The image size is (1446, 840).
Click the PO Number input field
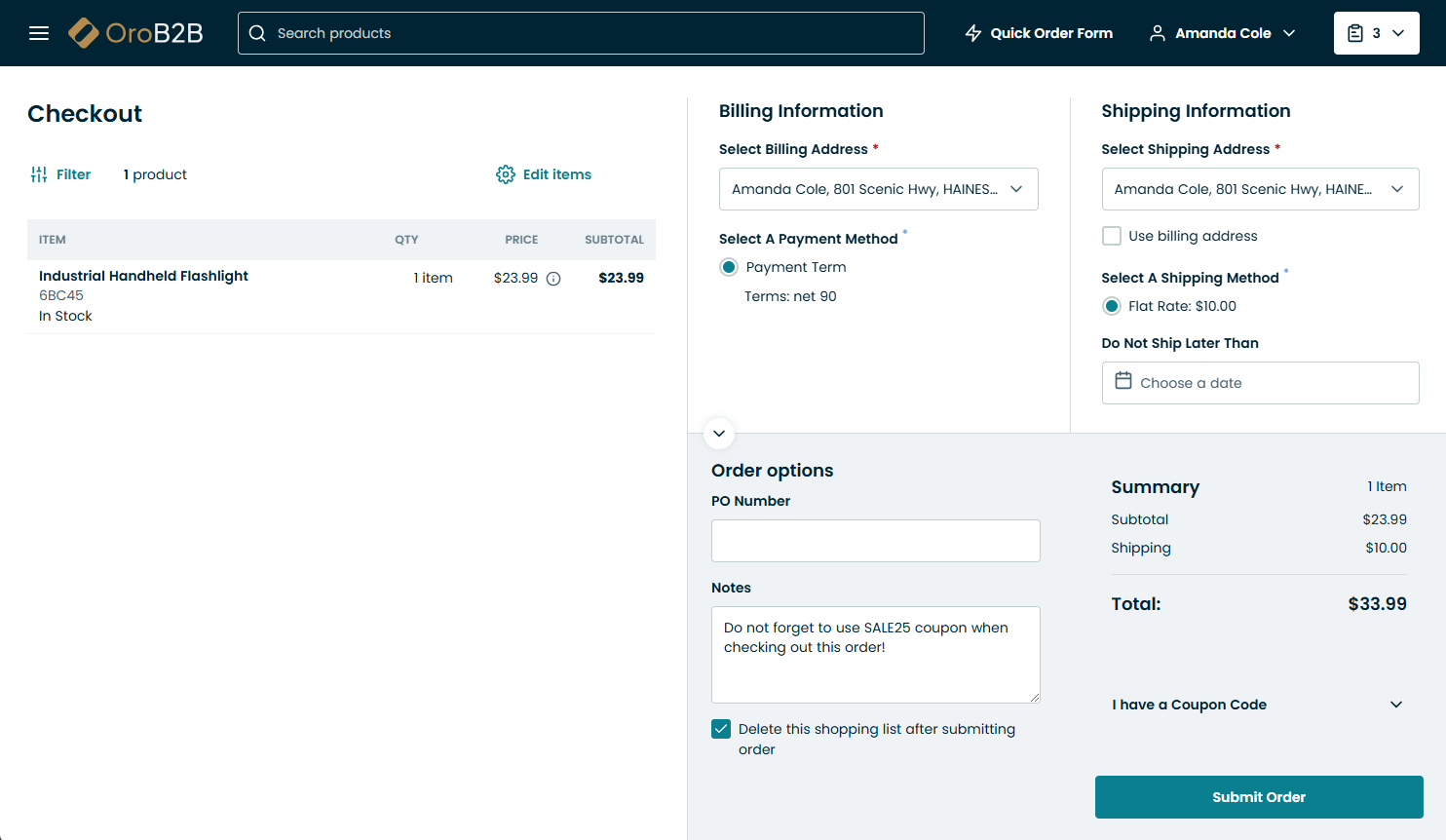click(875, 541)
